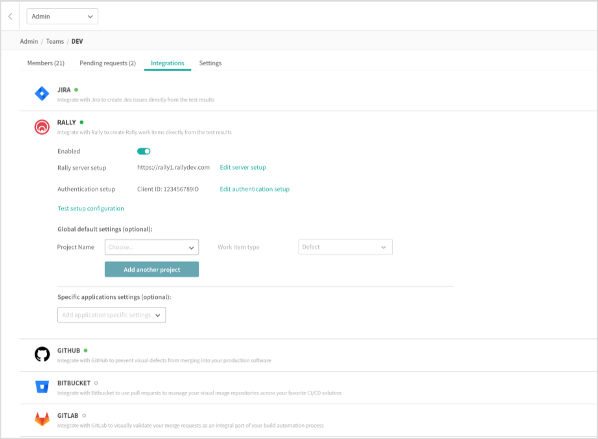The image size is (598, 439).
Task: Expand the Project Name Choose dropdown
Action: [x=152, y=247]
